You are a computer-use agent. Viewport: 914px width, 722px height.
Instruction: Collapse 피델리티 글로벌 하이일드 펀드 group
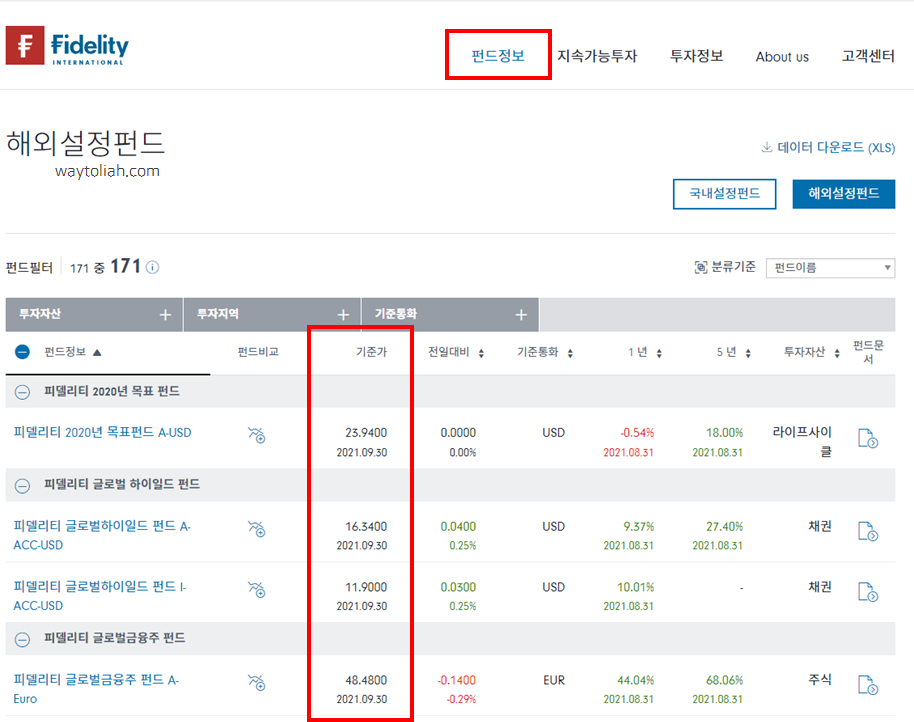22,485
